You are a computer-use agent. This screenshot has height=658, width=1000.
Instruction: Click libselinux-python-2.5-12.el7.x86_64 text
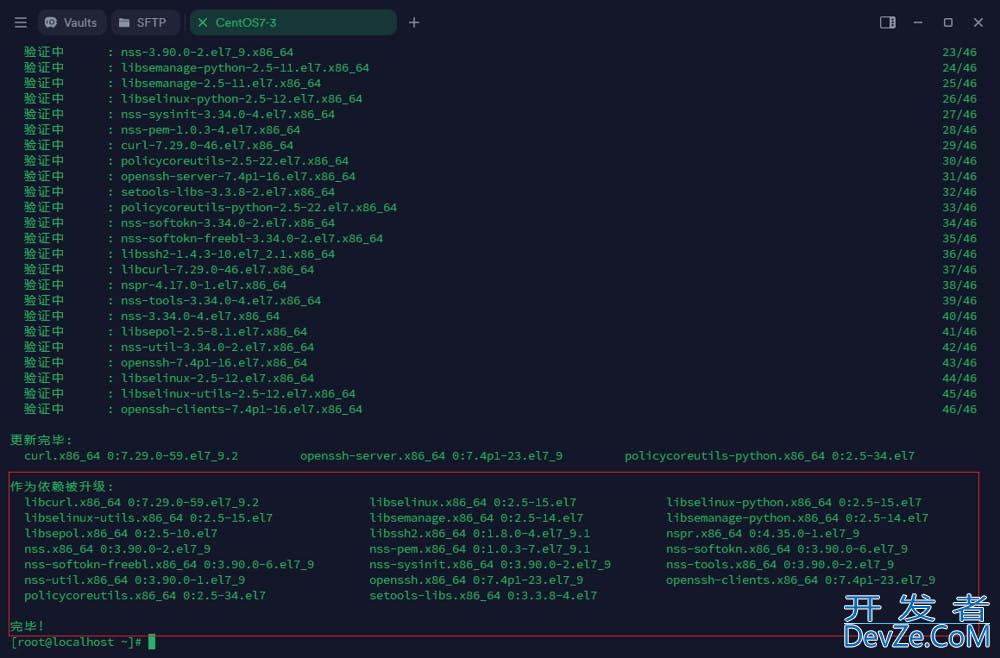(241, 99)
